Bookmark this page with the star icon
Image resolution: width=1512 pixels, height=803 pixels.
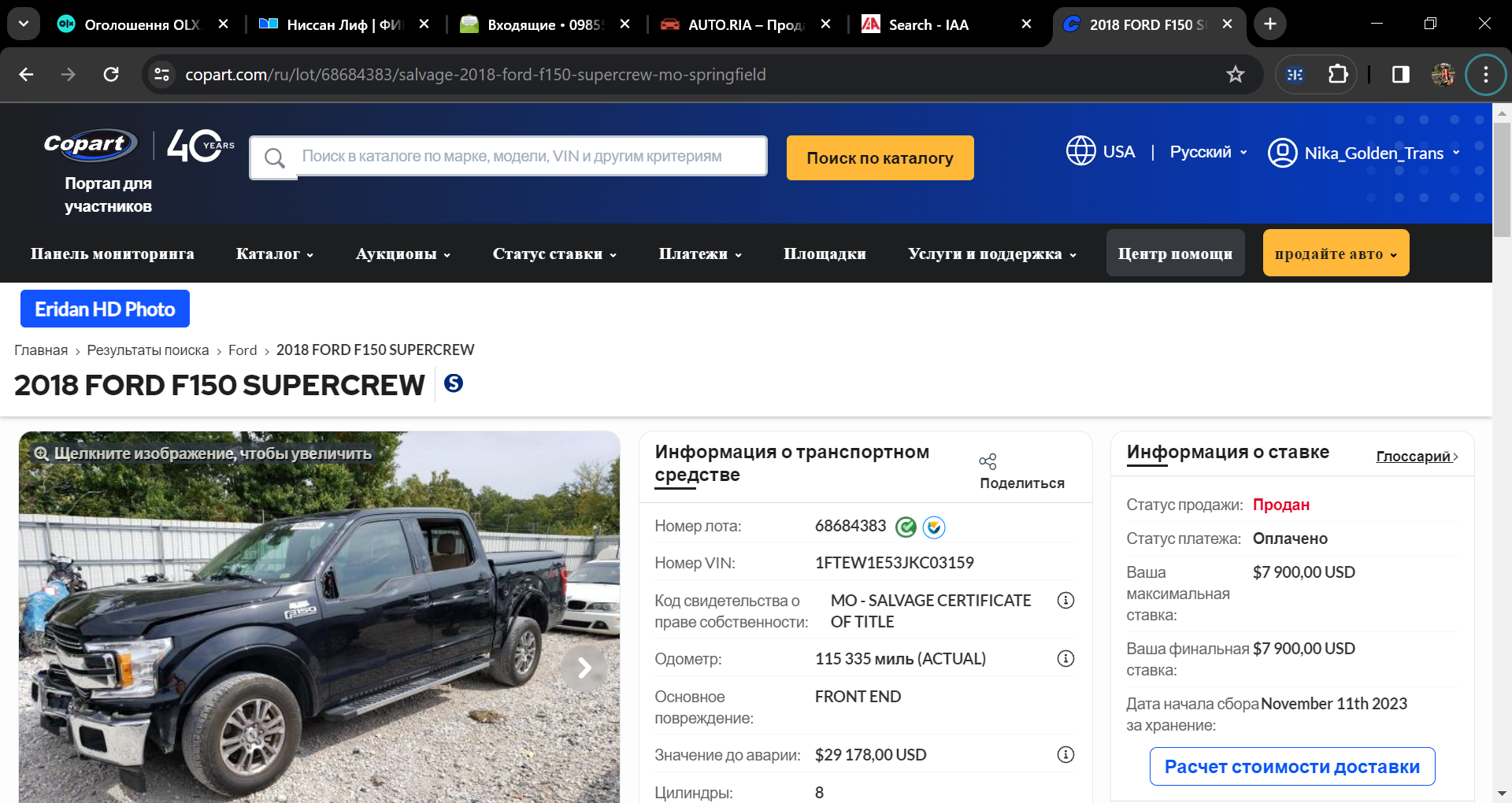(1235, 75)
